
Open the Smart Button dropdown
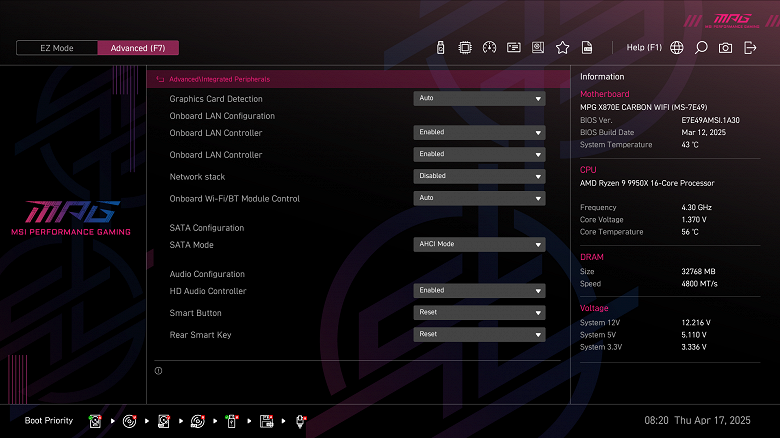tap(479, 313)
